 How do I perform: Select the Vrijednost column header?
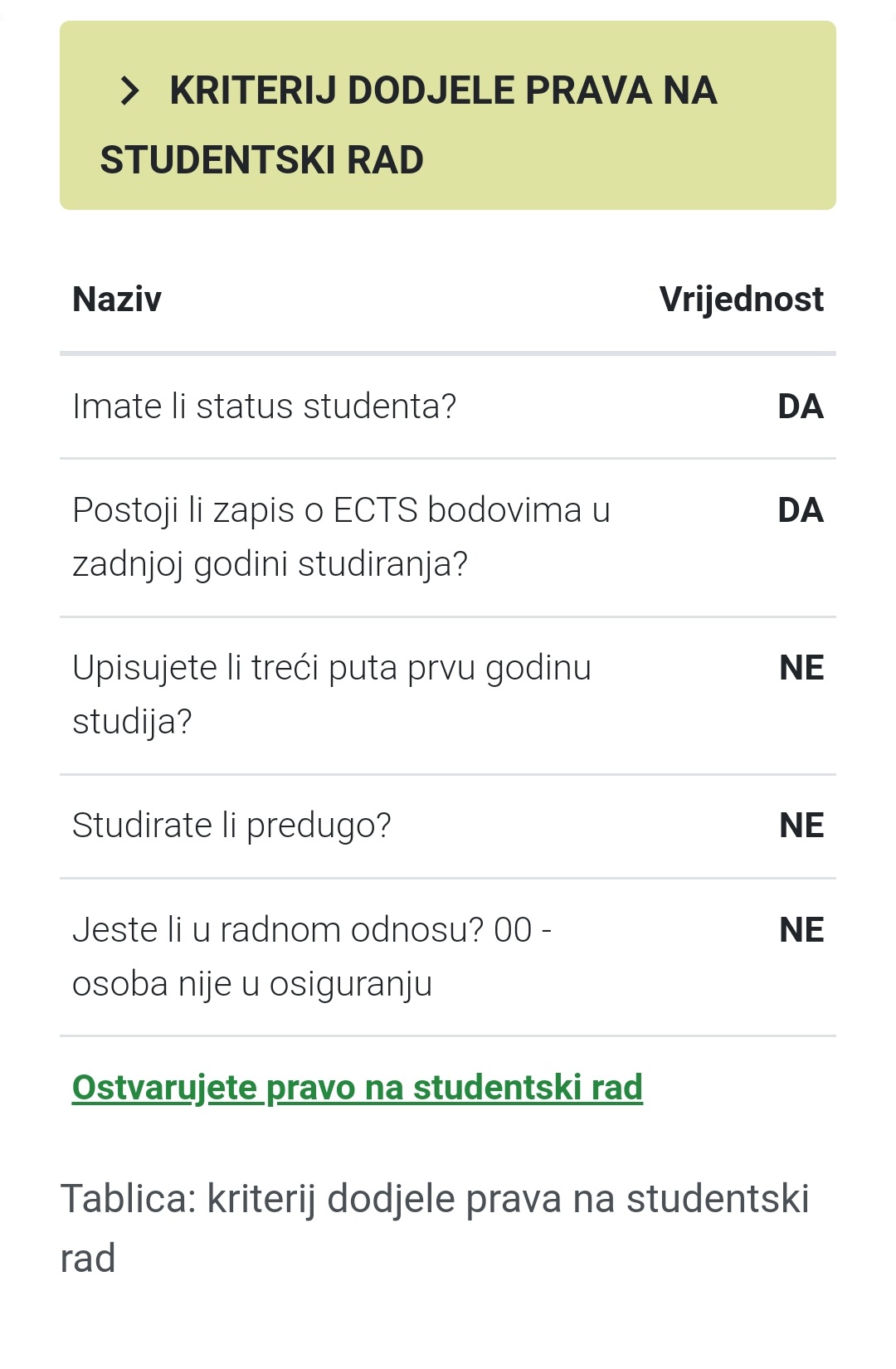[741, 299]
